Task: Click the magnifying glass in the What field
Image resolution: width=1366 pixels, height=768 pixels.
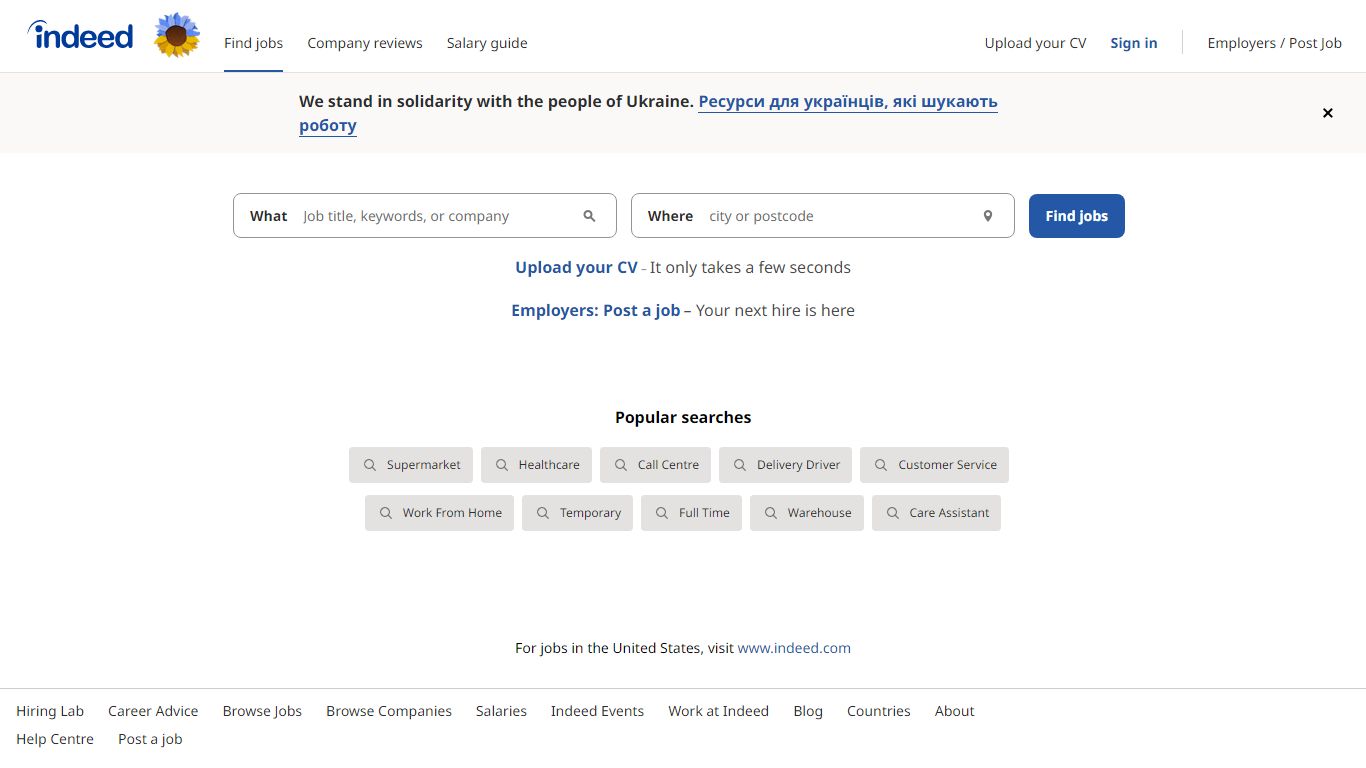Action: tap(589, 215)
